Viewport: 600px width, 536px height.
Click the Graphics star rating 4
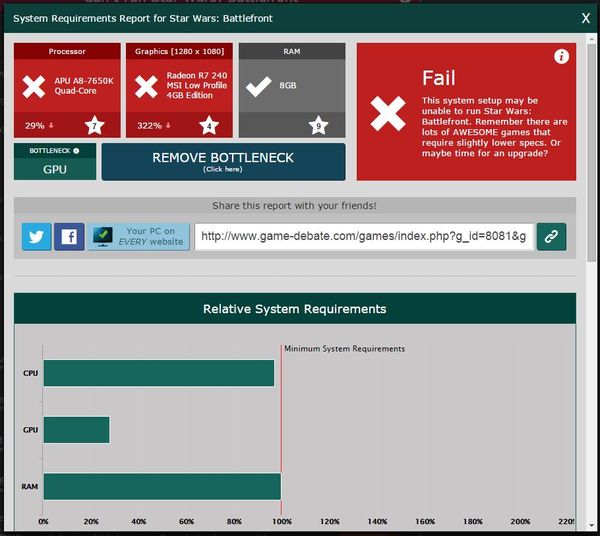pos(209,125)
